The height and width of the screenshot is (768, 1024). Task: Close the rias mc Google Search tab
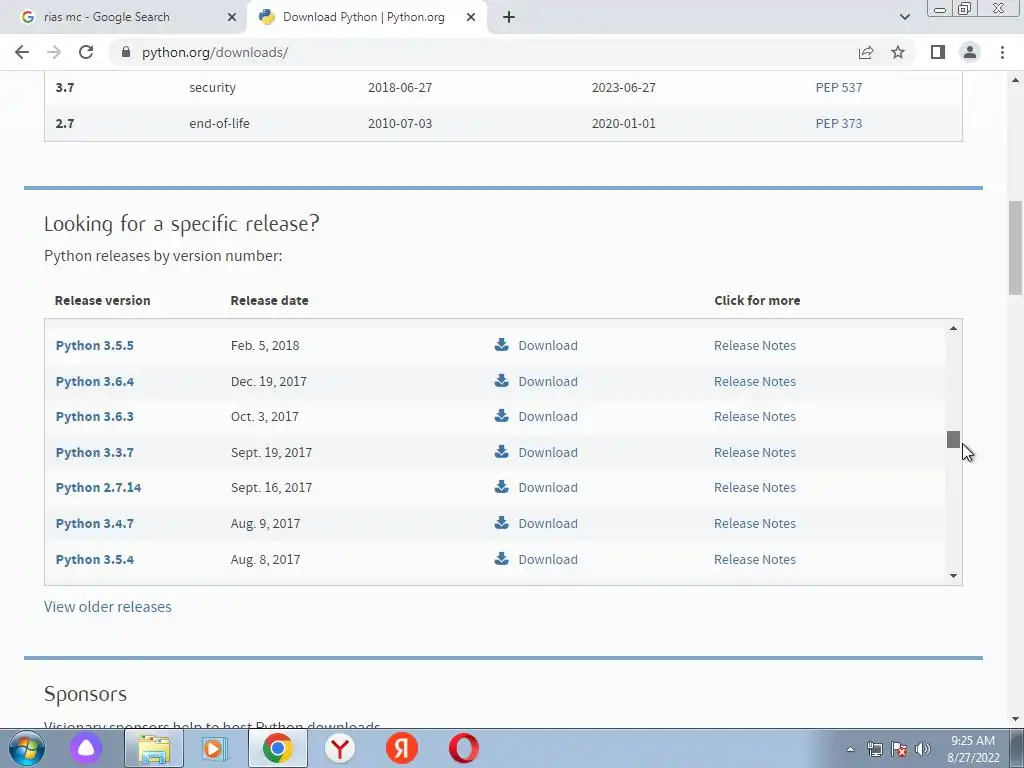click(232, 17)
